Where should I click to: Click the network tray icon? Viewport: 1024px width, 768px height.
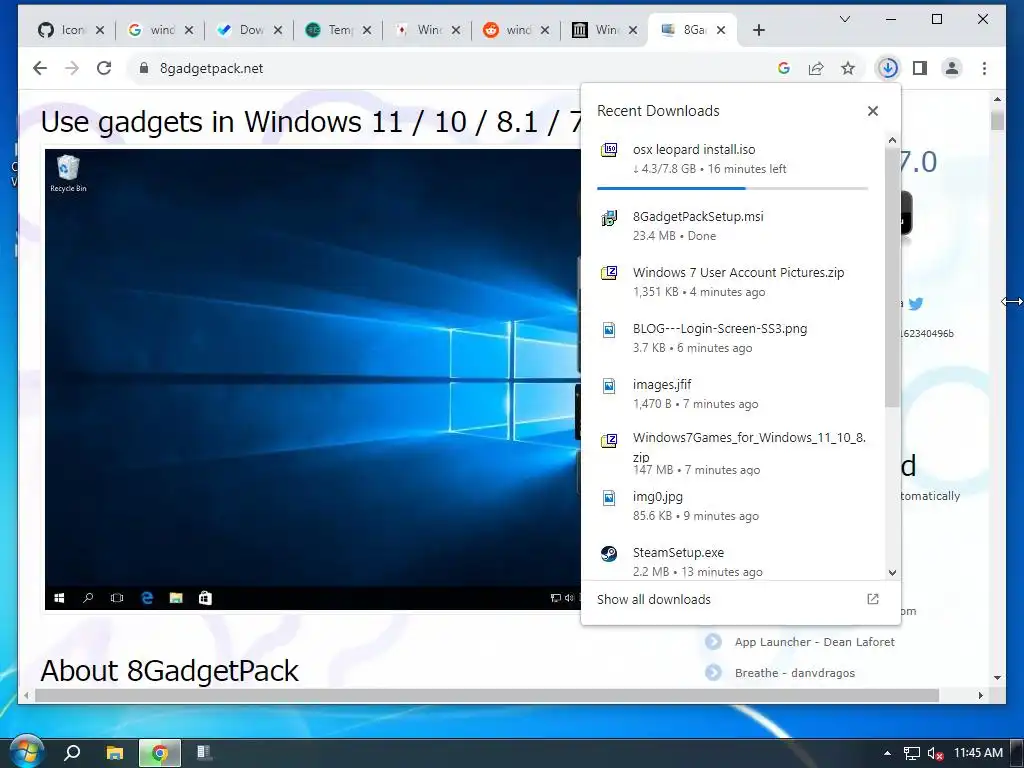coord(912,754)
